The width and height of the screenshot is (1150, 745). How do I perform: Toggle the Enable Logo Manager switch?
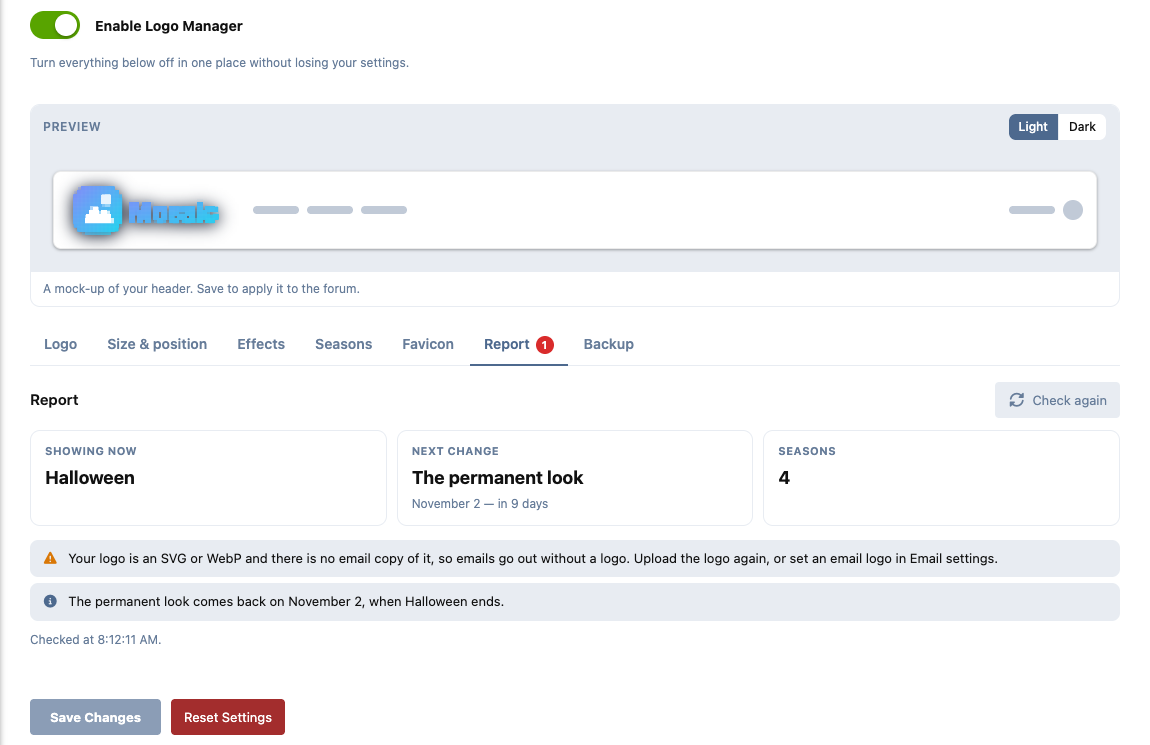coord(55,26)
